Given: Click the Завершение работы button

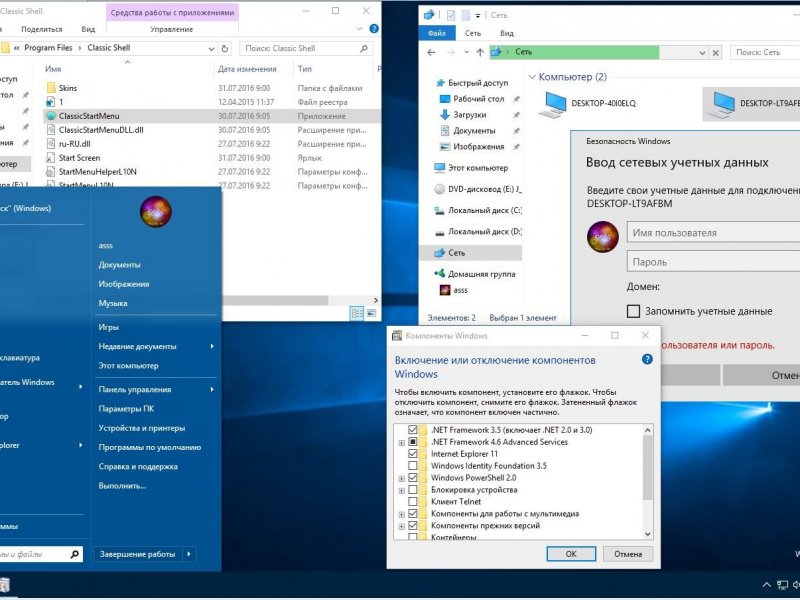Looking at the screenshot, I should coord(138,554).
